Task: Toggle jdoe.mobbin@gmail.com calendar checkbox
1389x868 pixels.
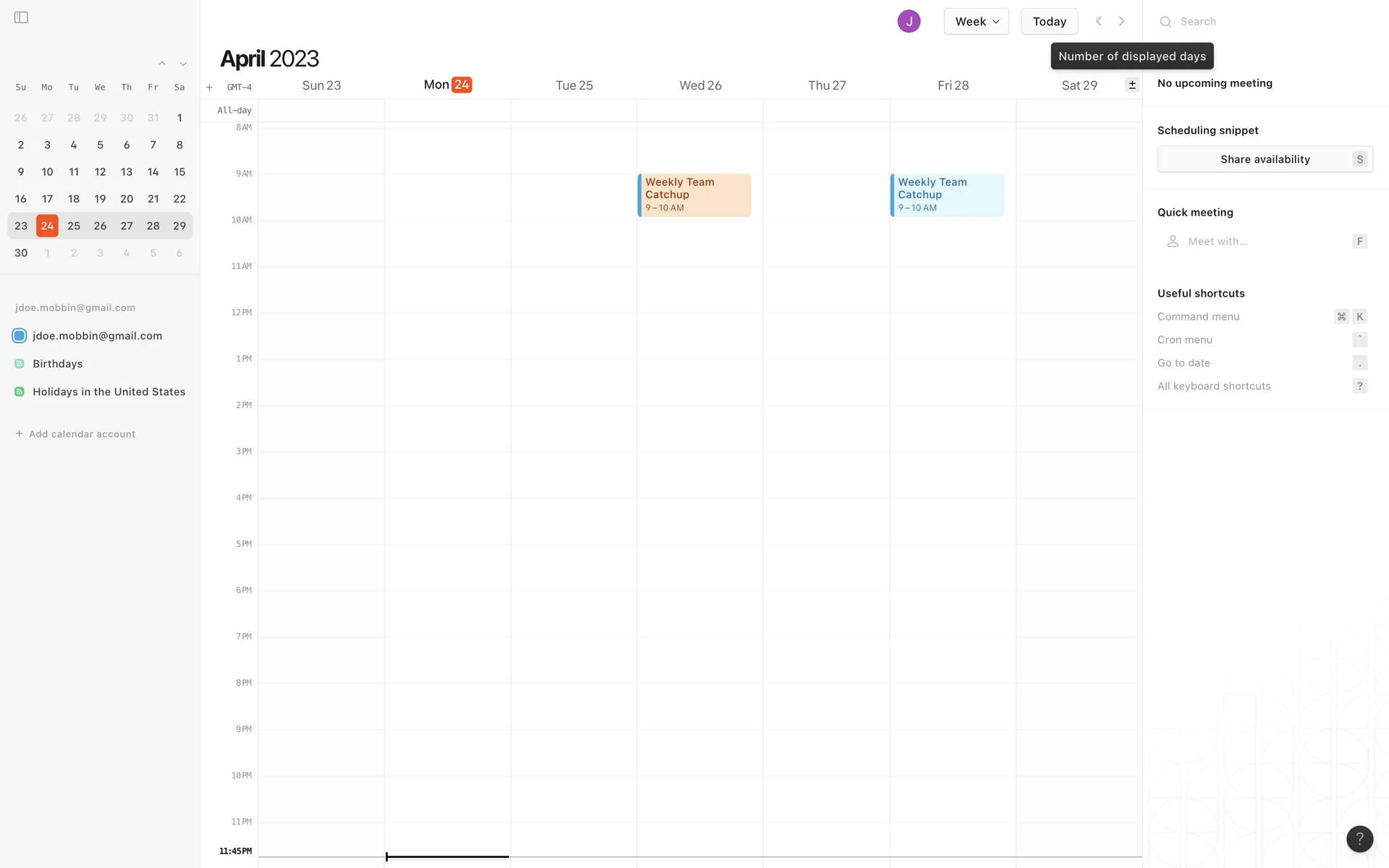Action: (x=20, y=336)
